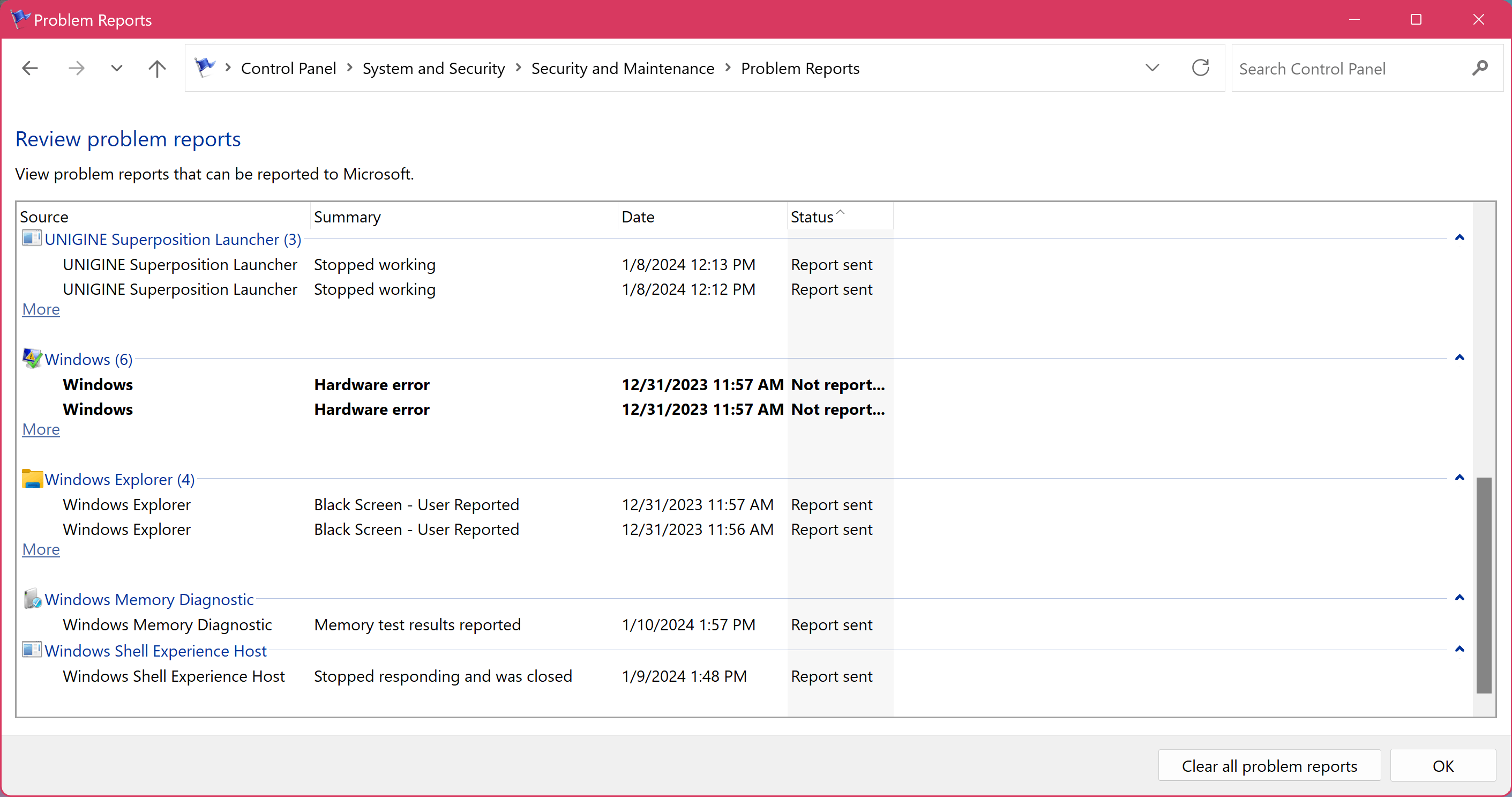Image resolution: width=1512 pixels, height=797 pixels.
Task: Click the Windows Shell Experience Host group icon
Action: [32, 650]
